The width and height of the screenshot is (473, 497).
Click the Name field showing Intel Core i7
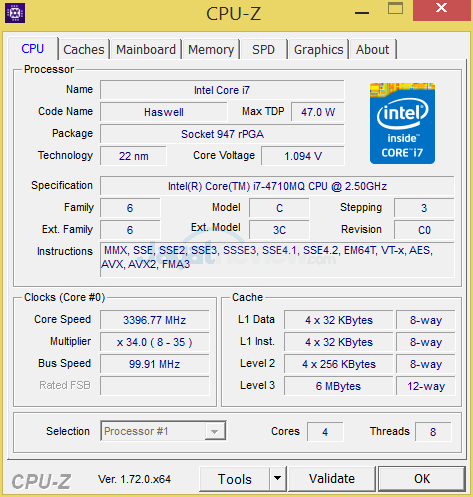coord(222,90)
